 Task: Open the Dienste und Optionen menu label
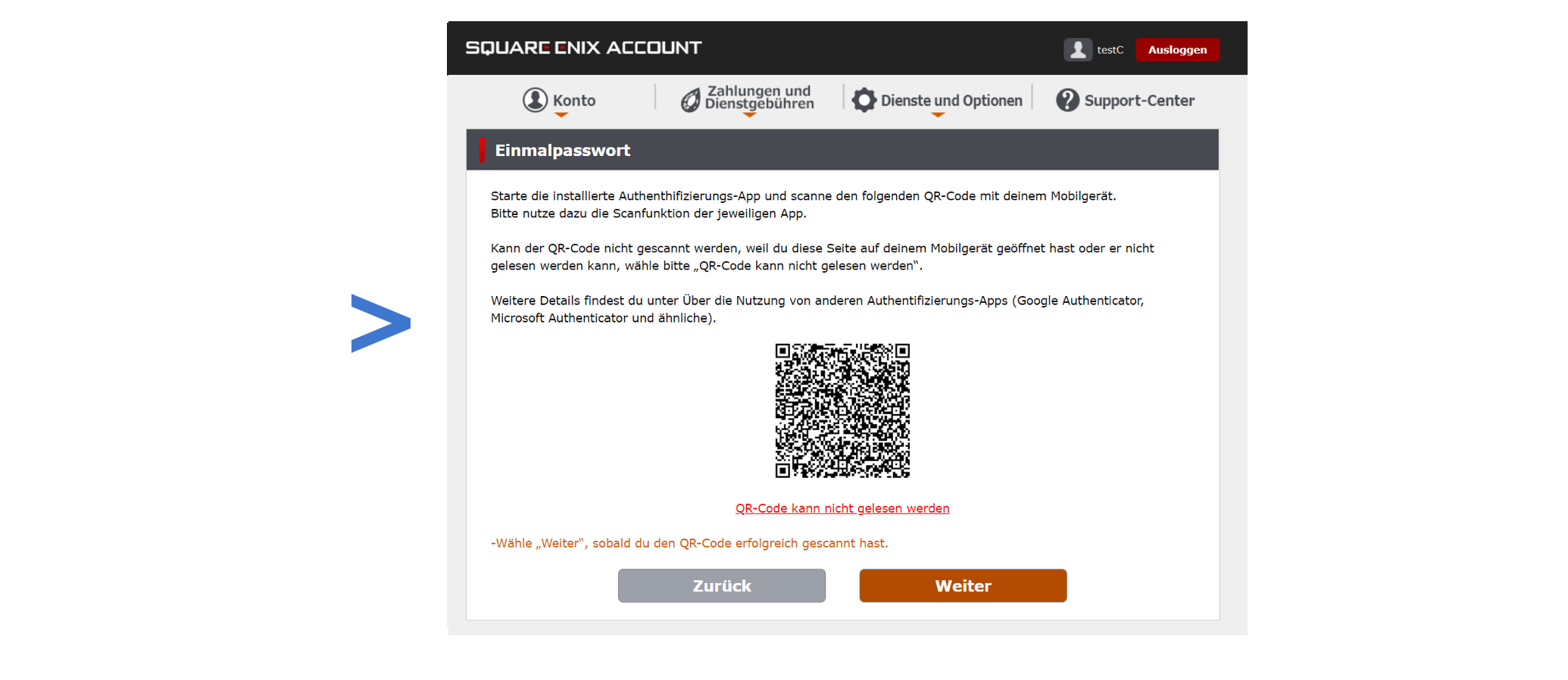pyautogui.click(x=951, y=101)
